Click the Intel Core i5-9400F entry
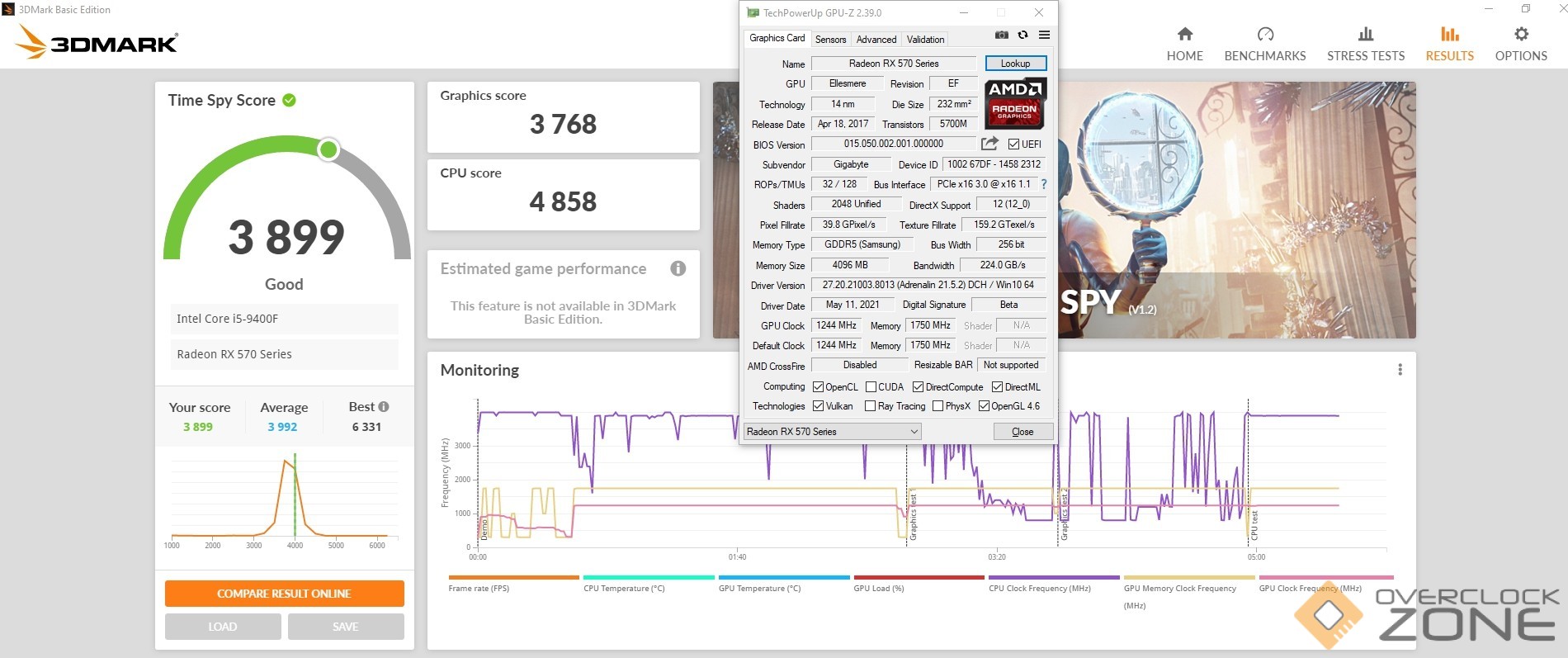 284,319
